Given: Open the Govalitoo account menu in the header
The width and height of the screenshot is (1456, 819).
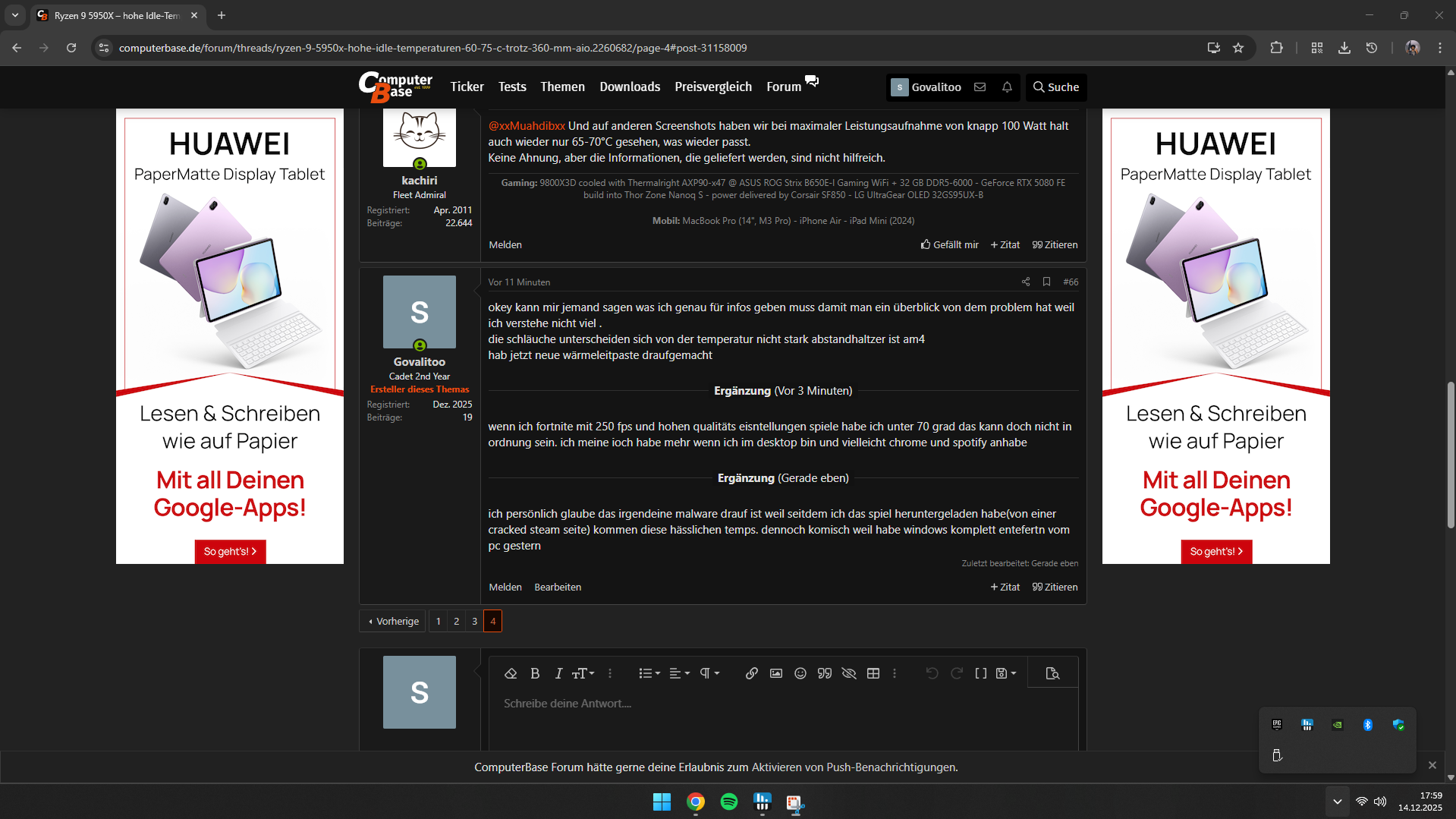Looking at the screenshot, I should 926,87.
